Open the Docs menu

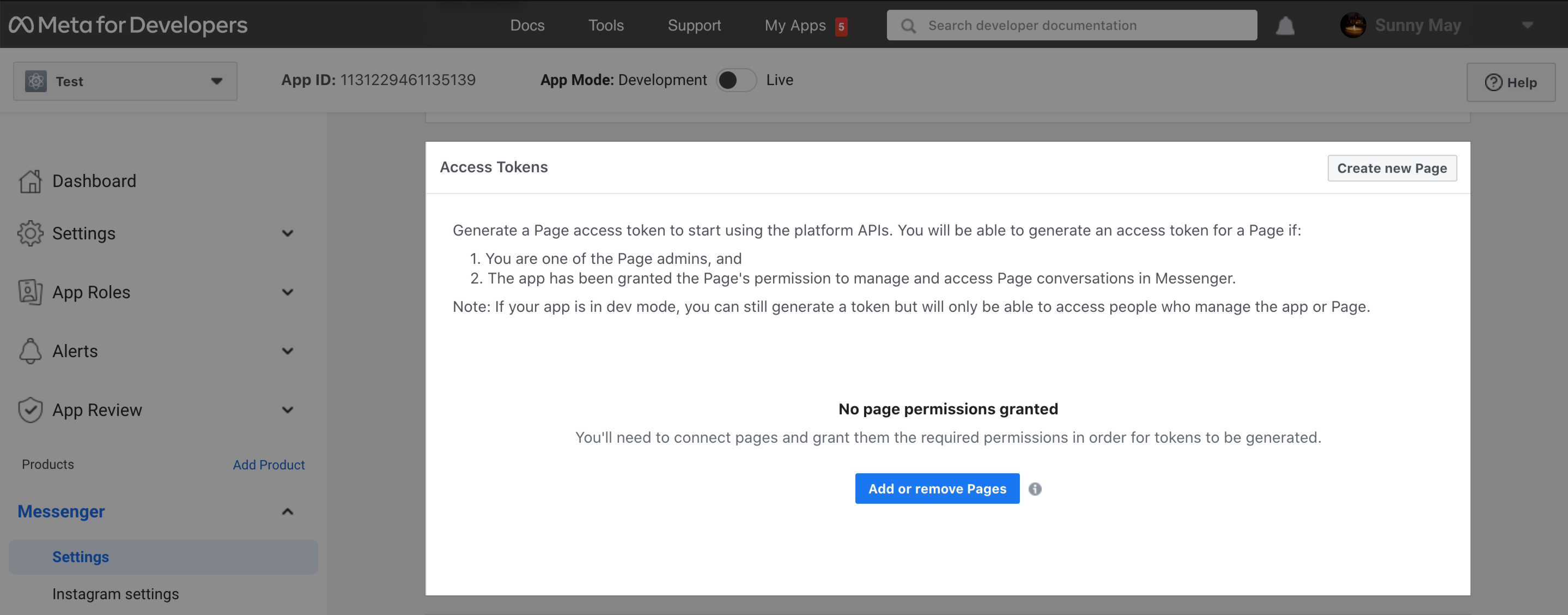(527, 25)
